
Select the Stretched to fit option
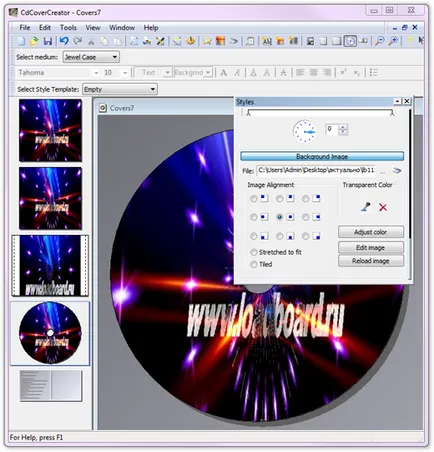[276, 252]
